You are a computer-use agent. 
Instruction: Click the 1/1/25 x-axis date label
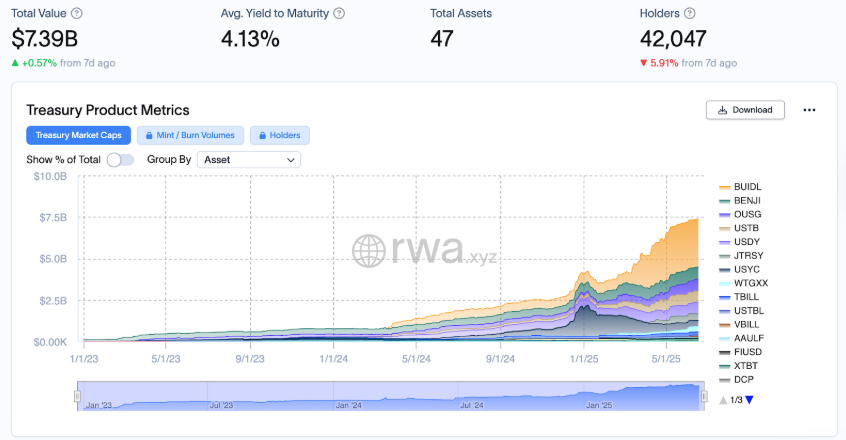[x=584, y=359]
